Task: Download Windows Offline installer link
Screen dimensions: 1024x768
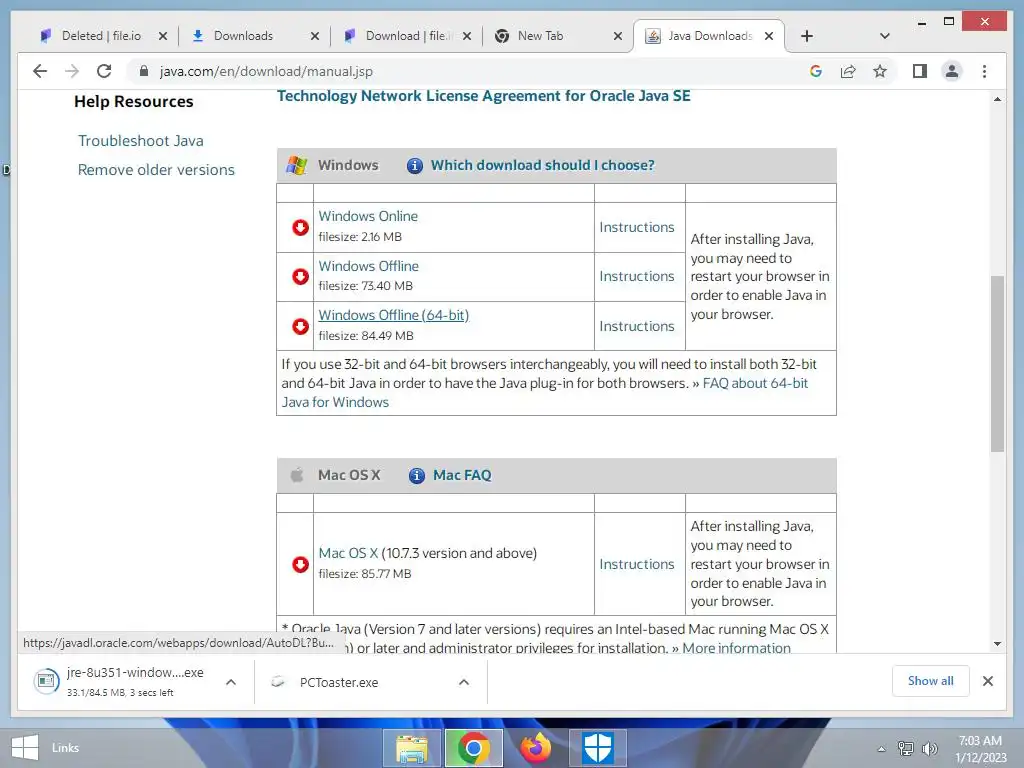Action: tap(368, 266)
